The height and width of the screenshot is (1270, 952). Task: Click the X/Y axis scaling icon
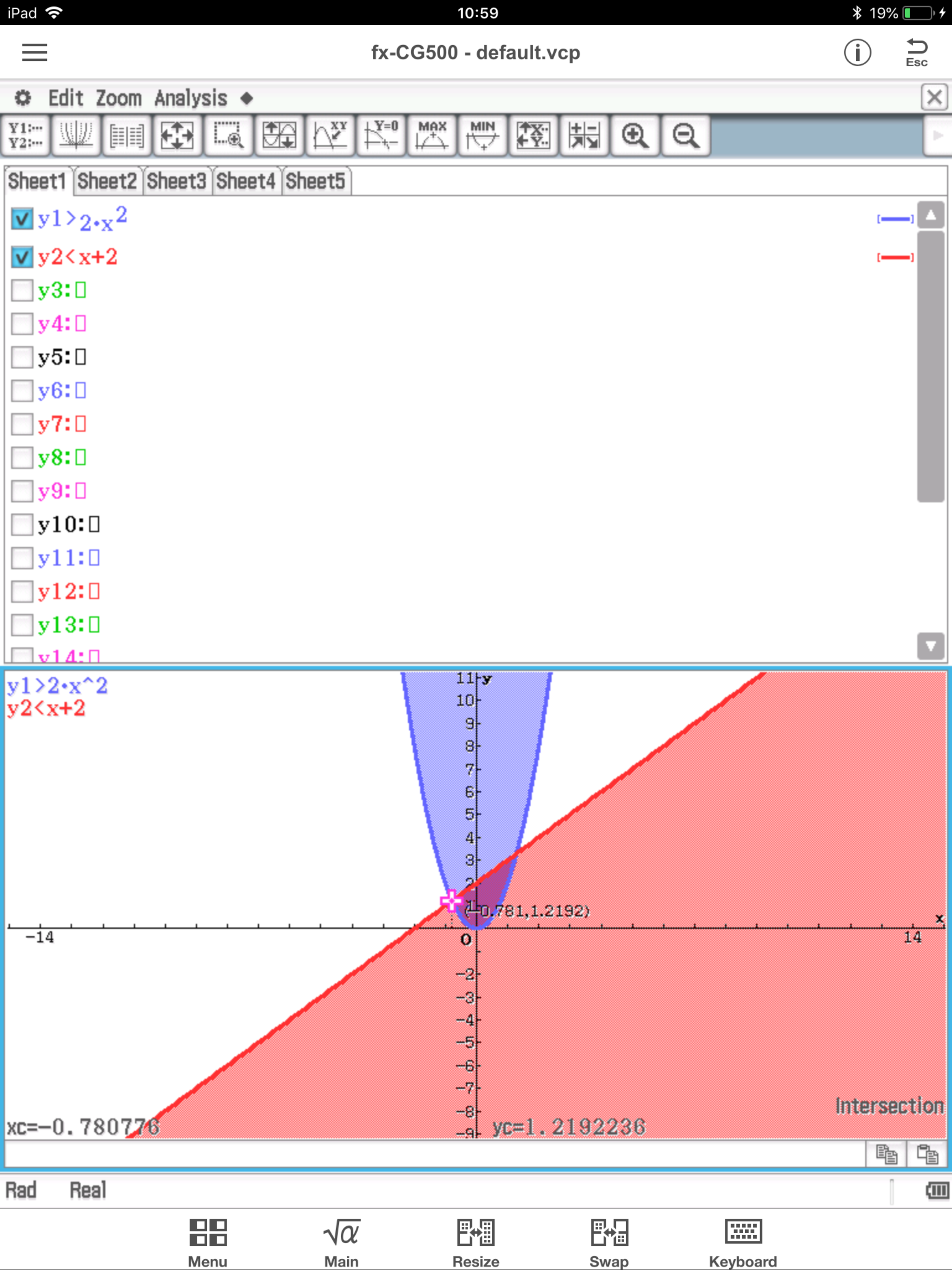point(534,135)
